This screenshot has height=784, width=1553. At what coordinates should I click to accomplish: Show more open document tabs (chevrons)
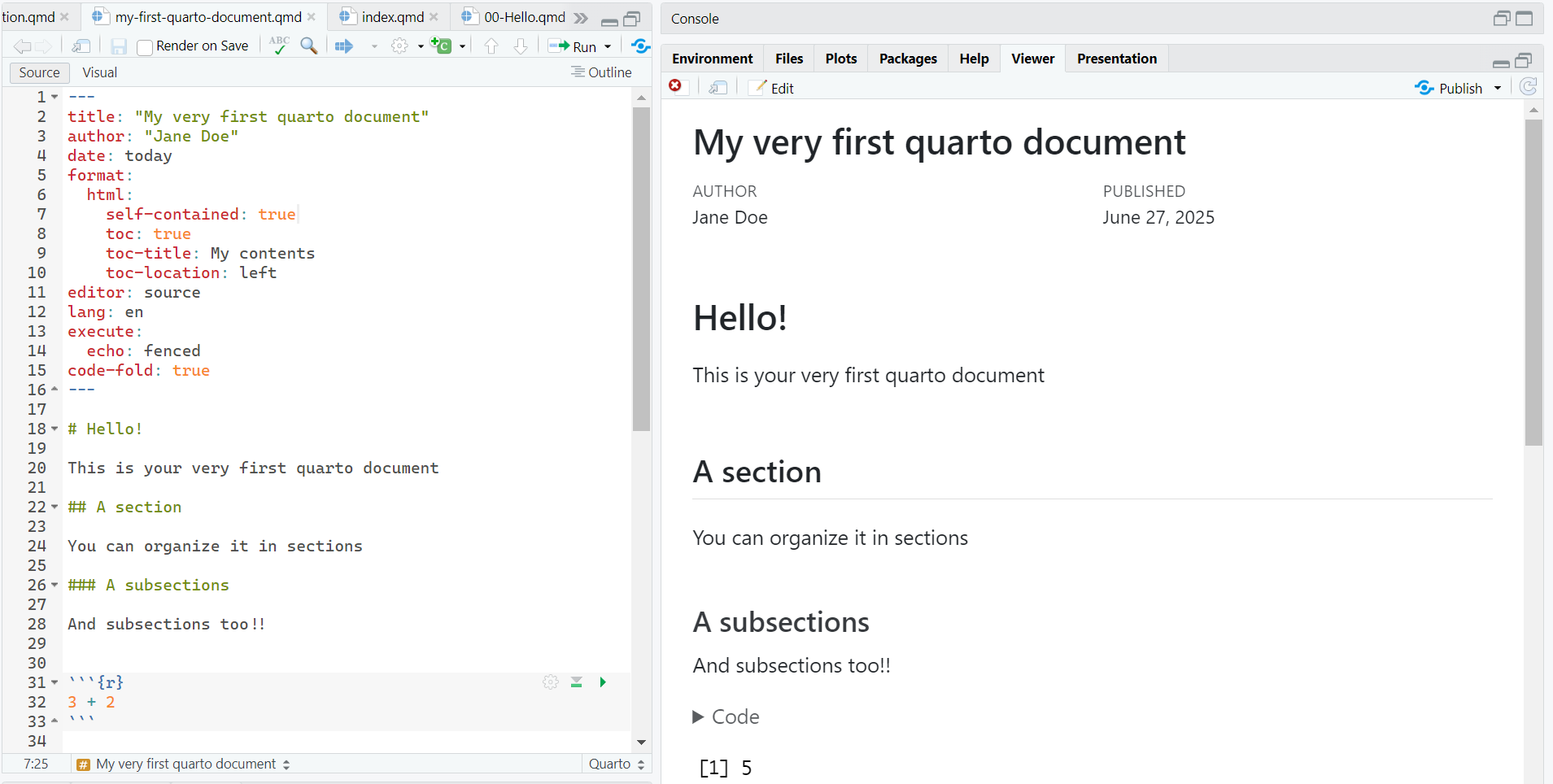pyautogui.click(x=580, y=18)
